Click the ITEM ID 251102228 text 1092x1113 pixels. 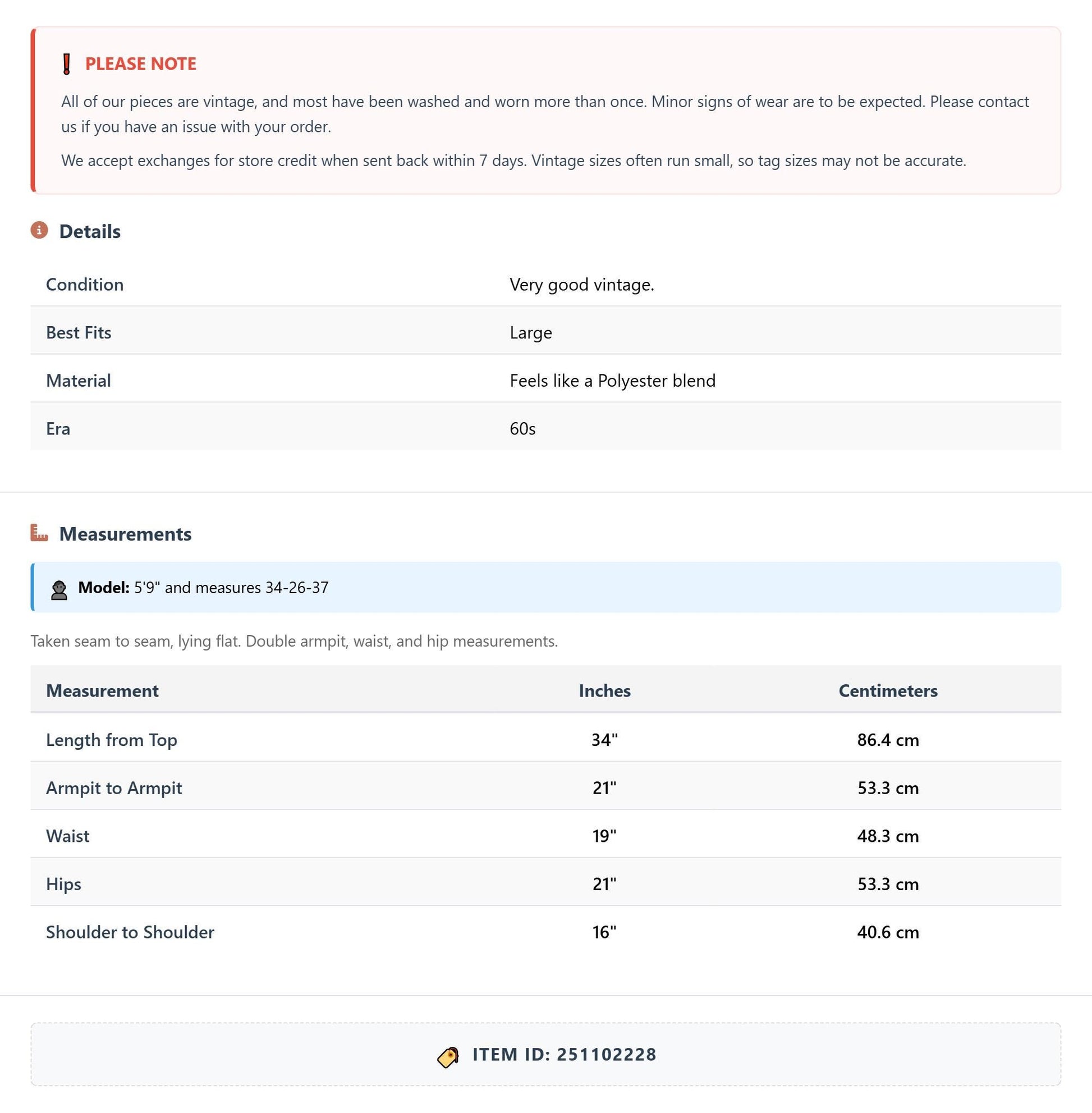565,1055
